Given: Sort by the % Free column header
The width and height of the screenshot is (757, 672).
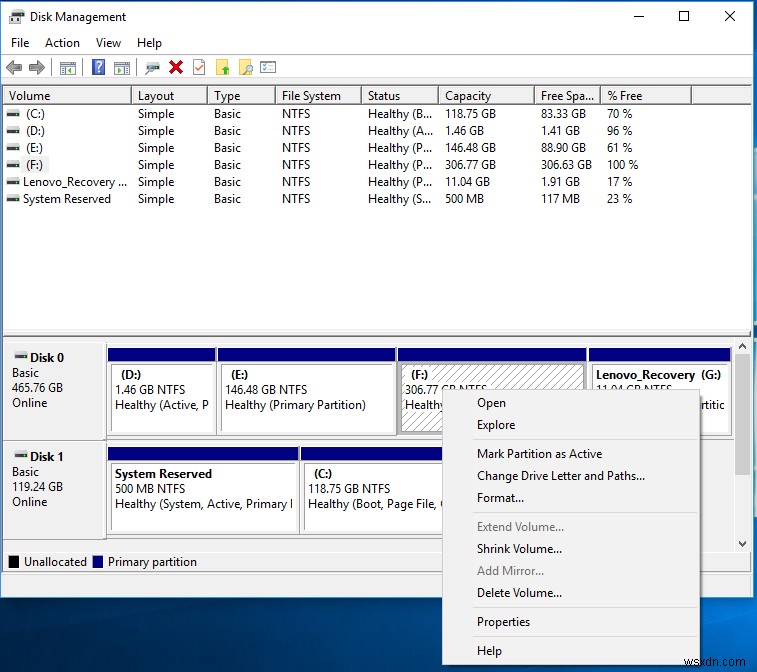Looking at the screenshot, I should pos(646,96).
